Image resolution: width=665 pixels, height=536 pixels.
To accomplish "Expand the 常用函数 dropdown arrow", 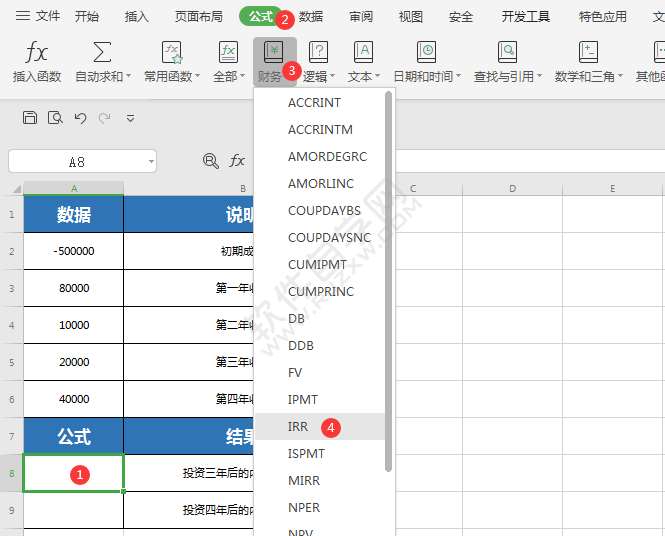I will (x=197, y=76).
